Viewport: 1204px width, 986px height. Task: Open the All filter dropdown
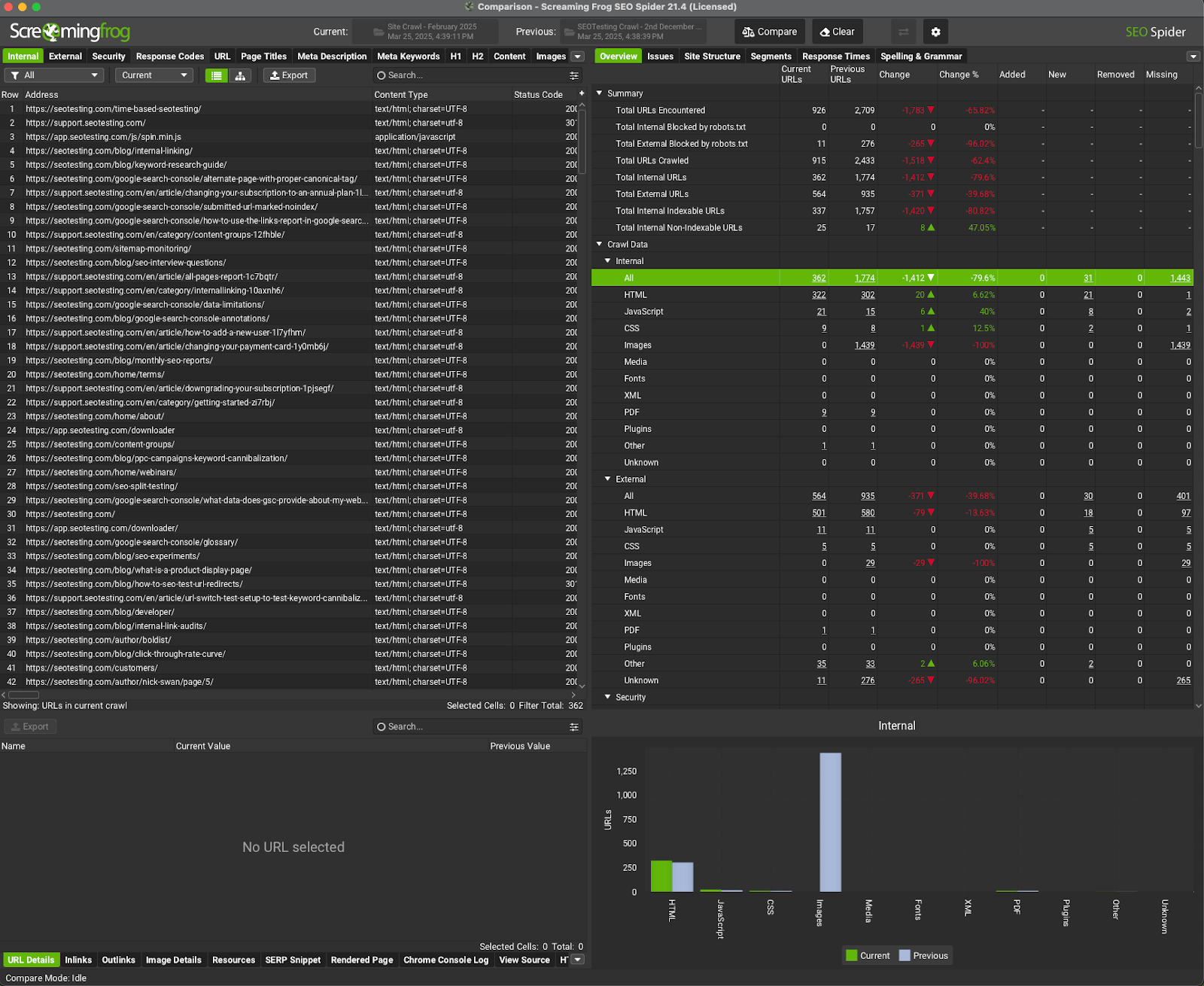(55, 75)
